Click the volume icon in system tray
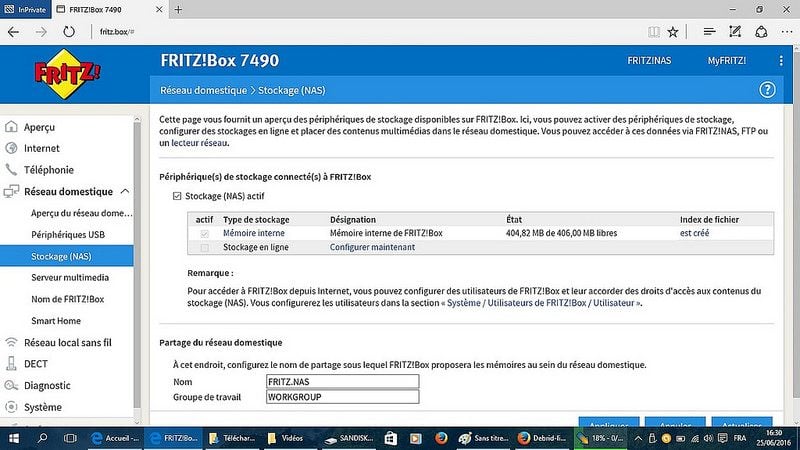Image resolution: width=800 pixels, height=450 pixels. tap(708, 438)
